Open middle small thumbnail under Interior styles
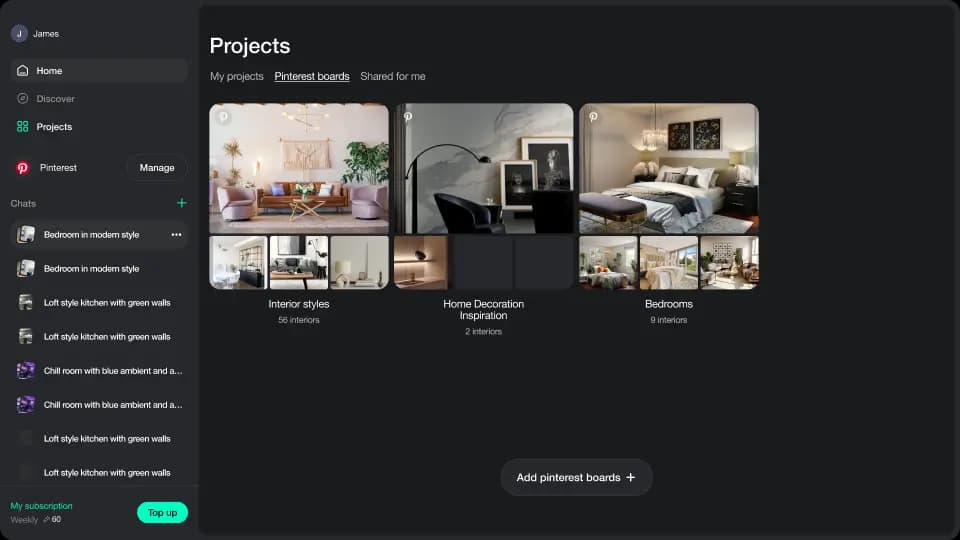This screenshot has height=540, width=960. (299, 263)
